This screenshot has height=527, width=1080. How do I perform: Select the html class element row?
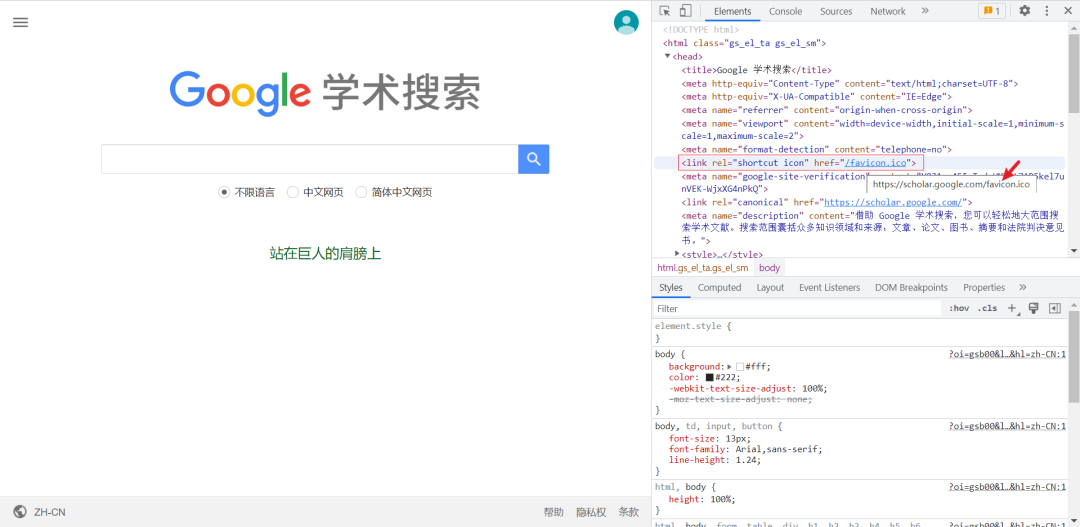pyautogui.click(x=745, y=43)
